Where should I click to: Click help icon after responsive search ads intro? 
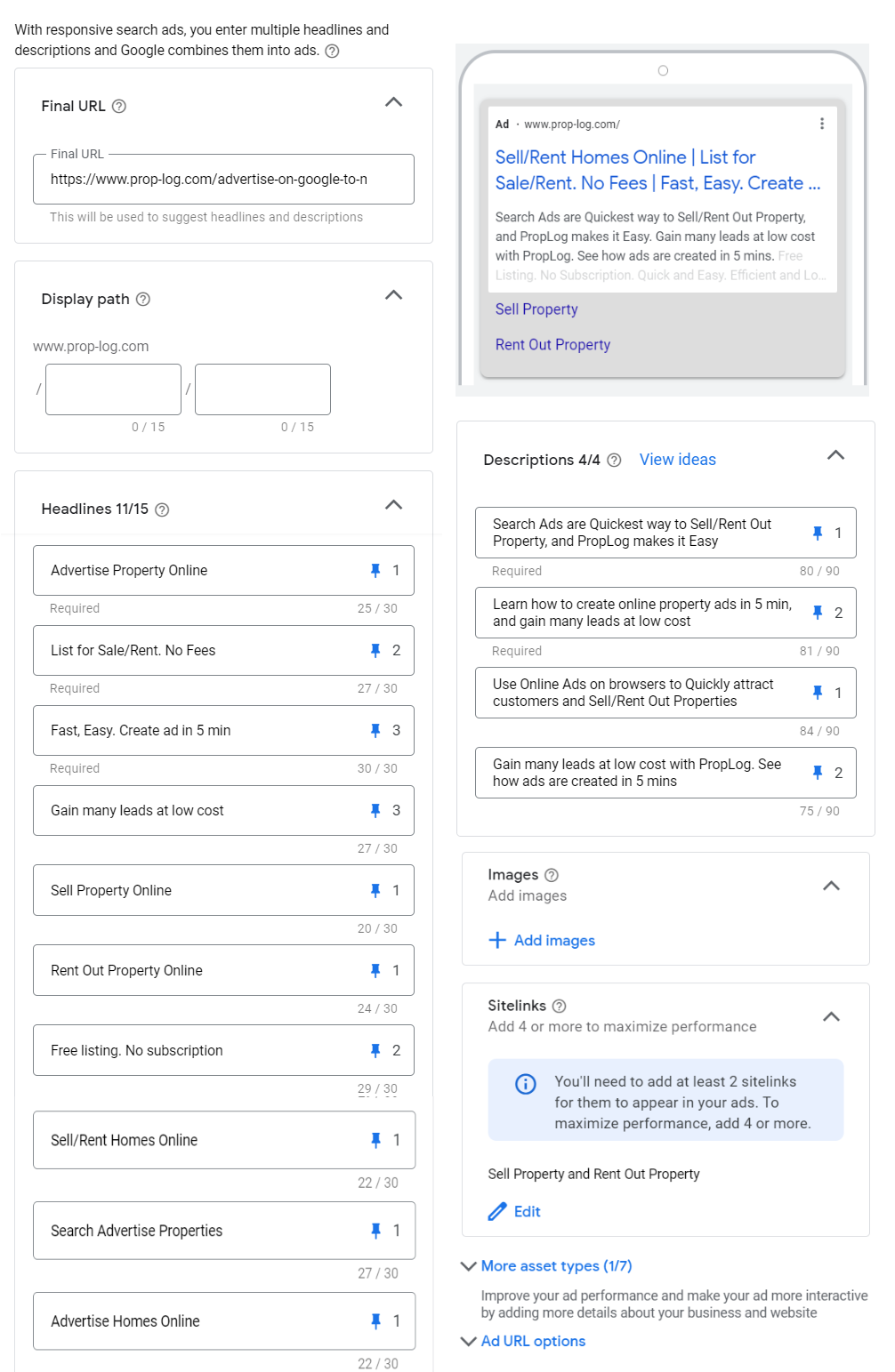tap(332, 51)
